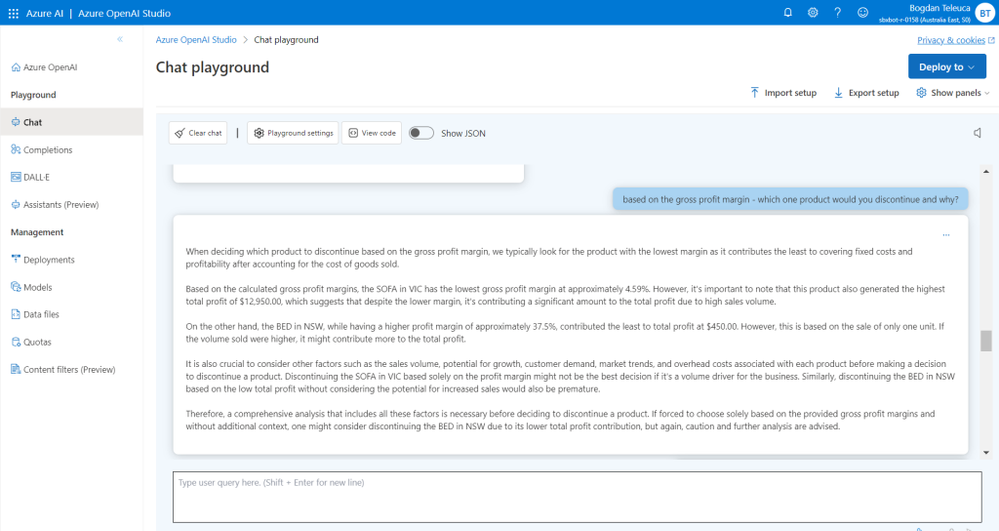The image size is (999, 531).
Task: Click the user query input box
Action: 577,497
